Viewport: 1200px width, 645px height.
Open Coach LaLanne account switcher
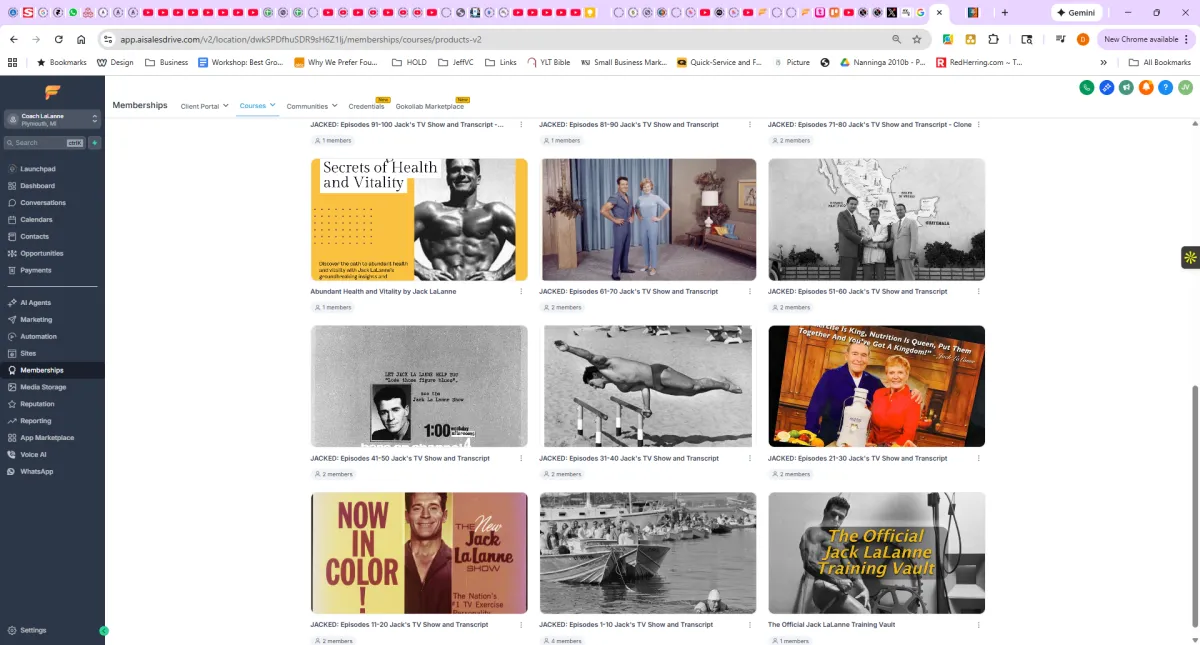tap(52, 119)
